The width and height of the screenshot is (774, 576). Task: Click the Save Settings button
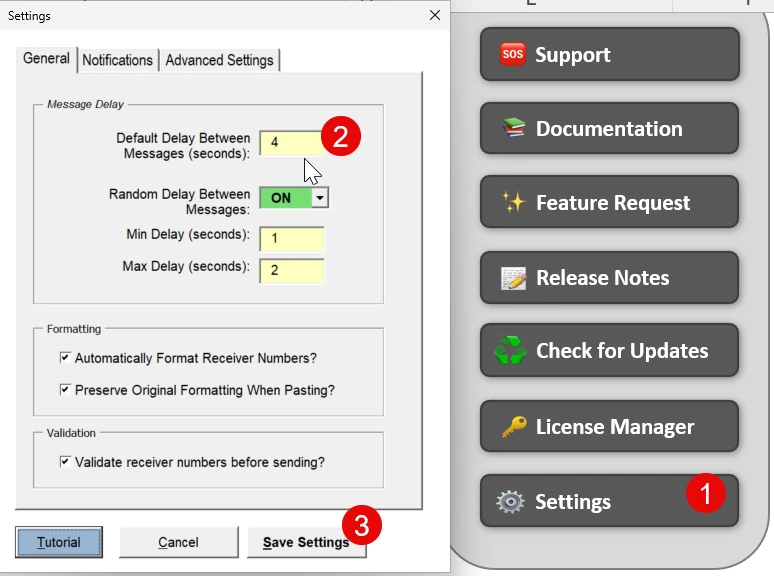306,542
